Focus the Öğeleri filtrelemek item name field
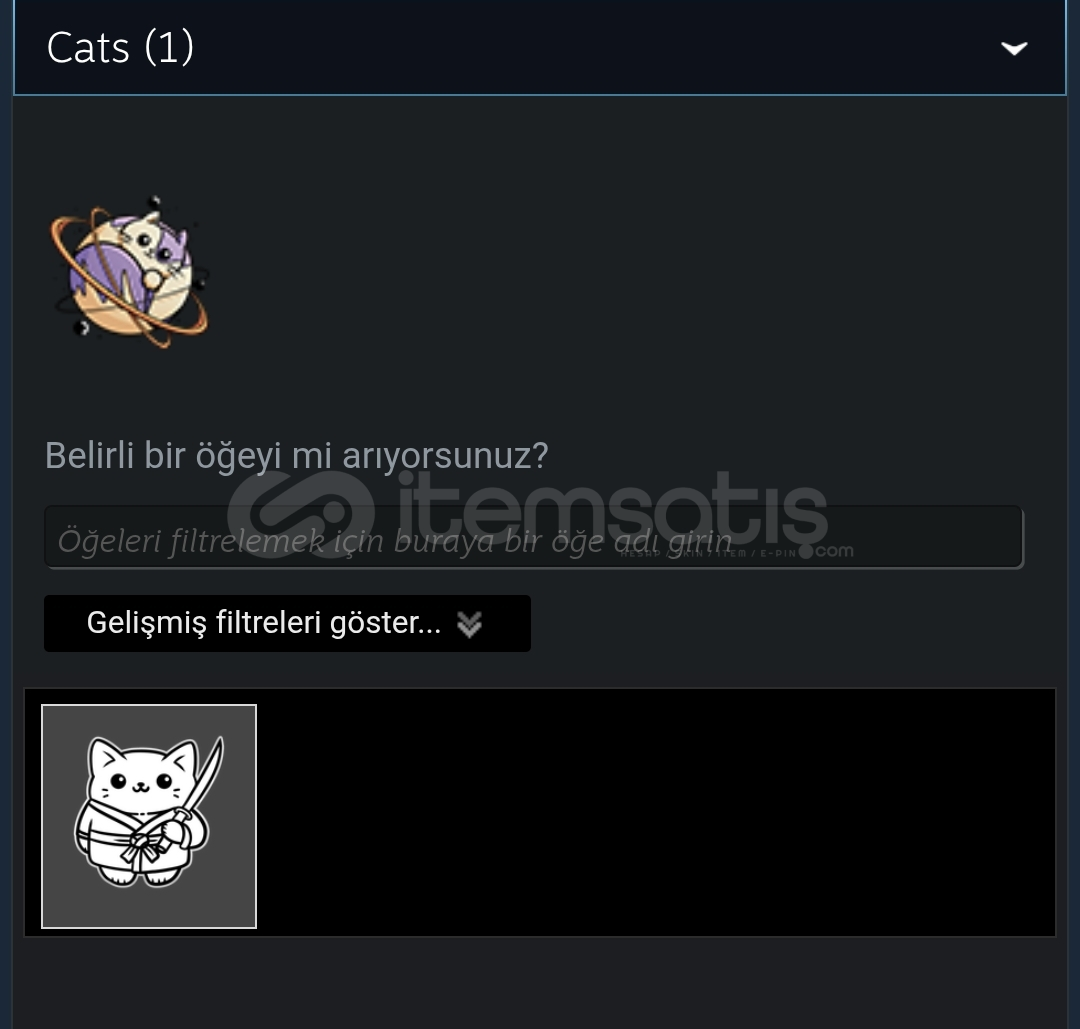The height and width of the screenshot is (1029, 1080). tap(534, 537)
